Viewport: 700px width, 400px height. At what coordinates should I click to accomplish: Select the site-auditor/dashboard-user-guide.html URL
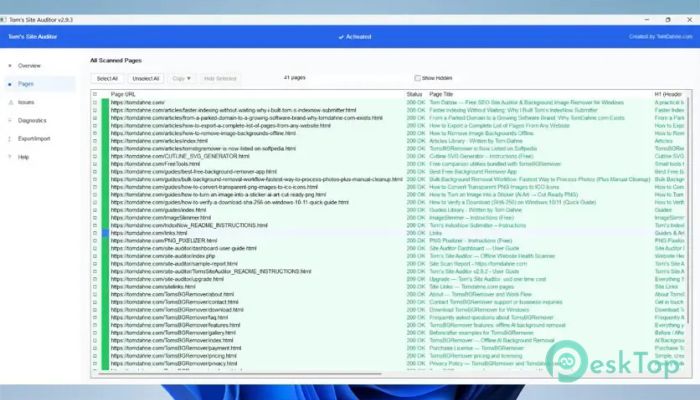pos(183,248)
